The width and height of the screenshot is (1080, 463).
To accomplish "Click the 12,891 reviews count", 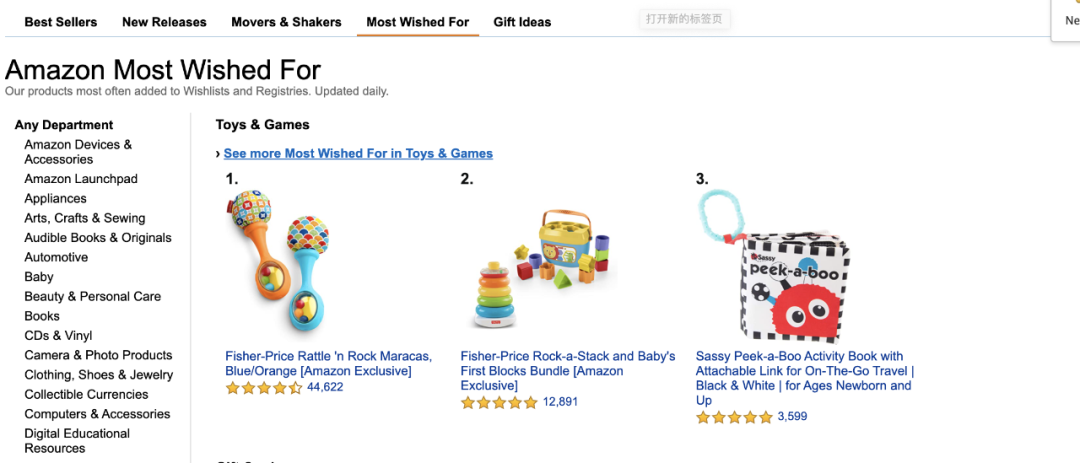I will coord(560,402).
